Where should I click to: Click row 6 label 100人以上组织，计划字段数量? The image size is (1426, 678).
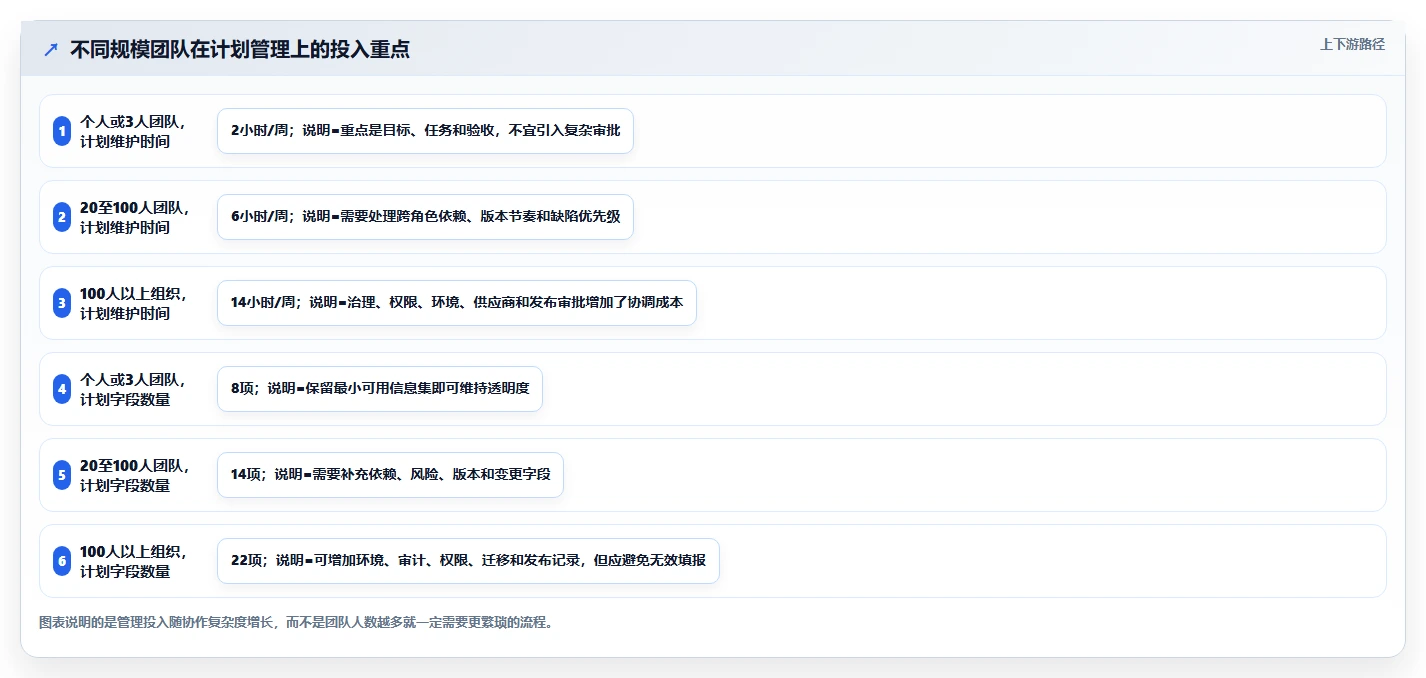point(133,561)
